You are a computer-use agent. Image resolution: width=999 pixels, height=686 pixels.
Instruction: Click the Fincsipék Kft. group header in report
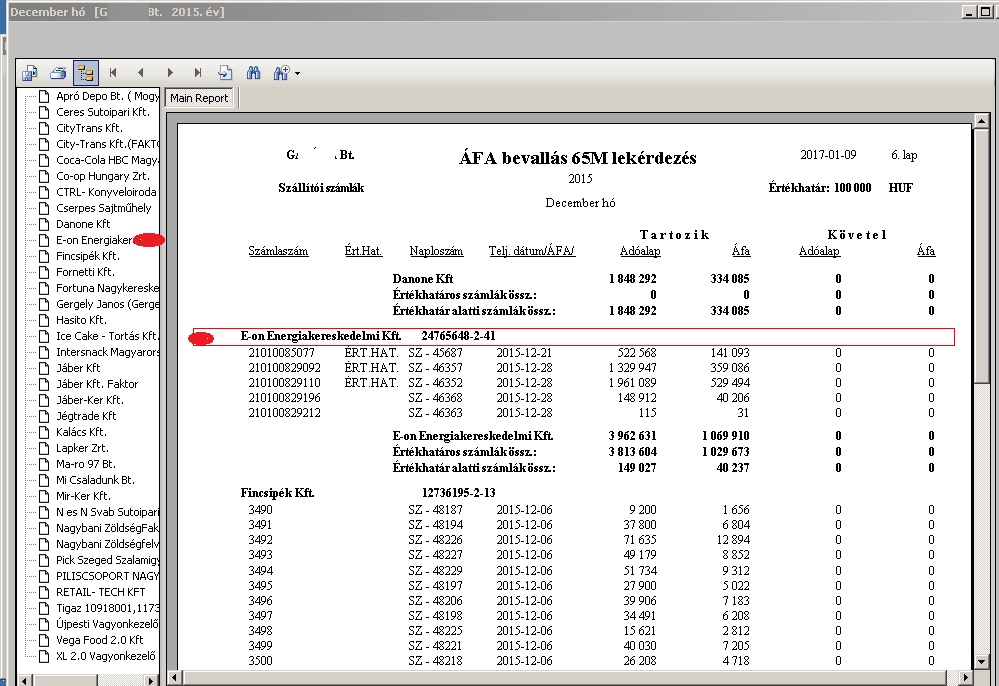[277, 493]
